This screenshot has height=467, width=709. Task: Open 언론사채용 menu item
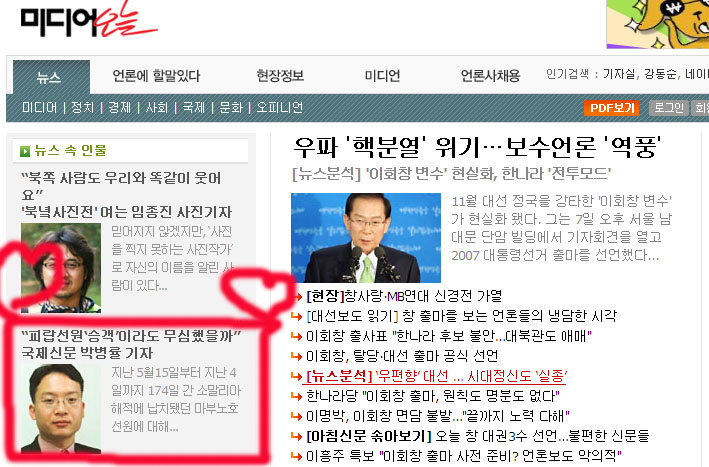pos(490,75)
